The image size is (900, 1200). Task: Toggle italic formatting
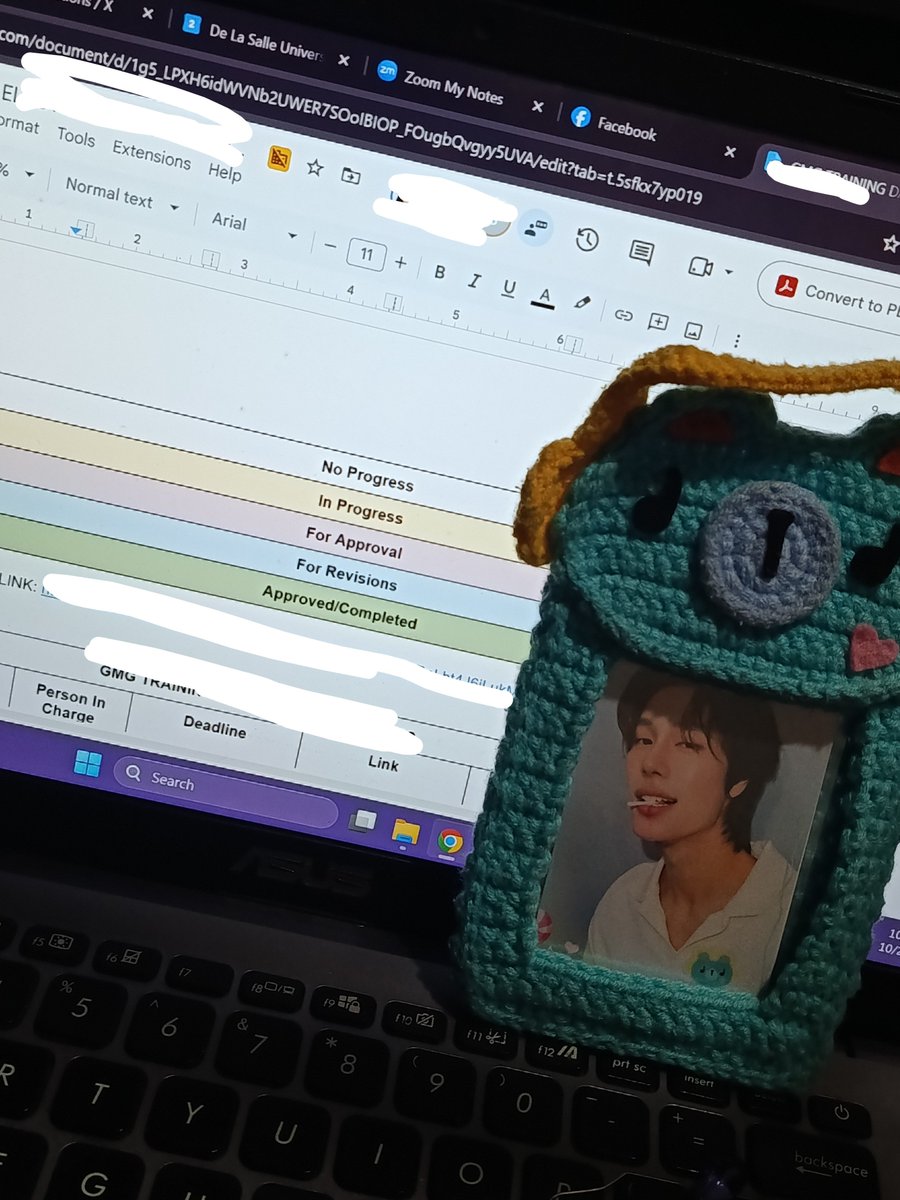474,280
